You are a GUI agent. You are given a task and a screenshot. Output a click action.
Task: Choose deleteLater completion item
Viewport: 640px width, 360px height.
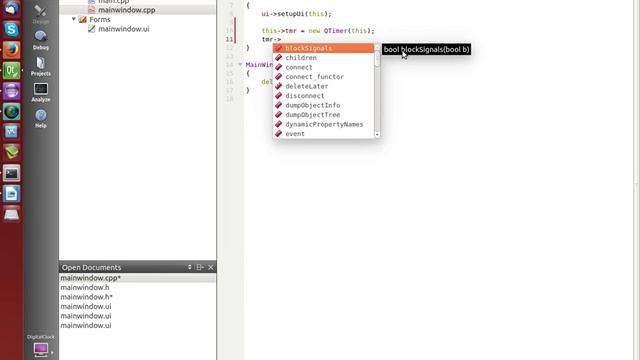[x=323, y=86]
